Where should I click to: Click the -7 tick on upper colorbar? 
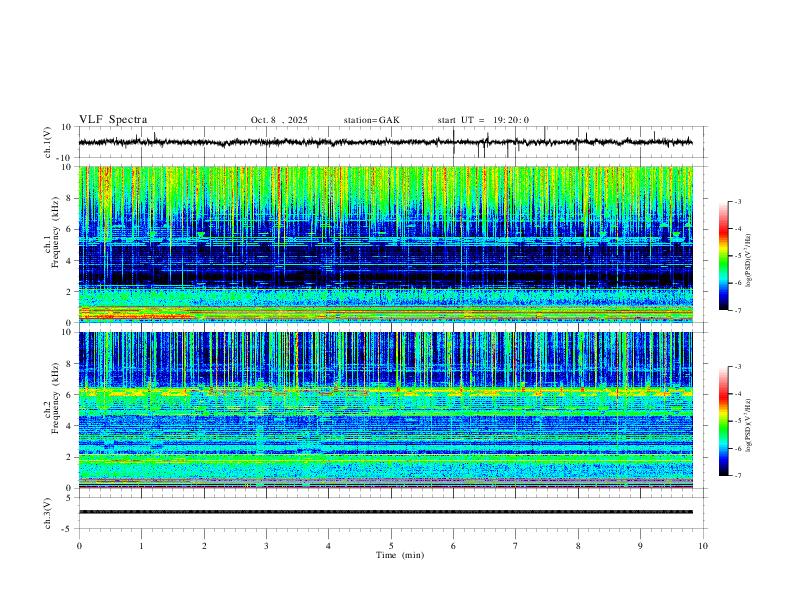click(x=737, y=311)
